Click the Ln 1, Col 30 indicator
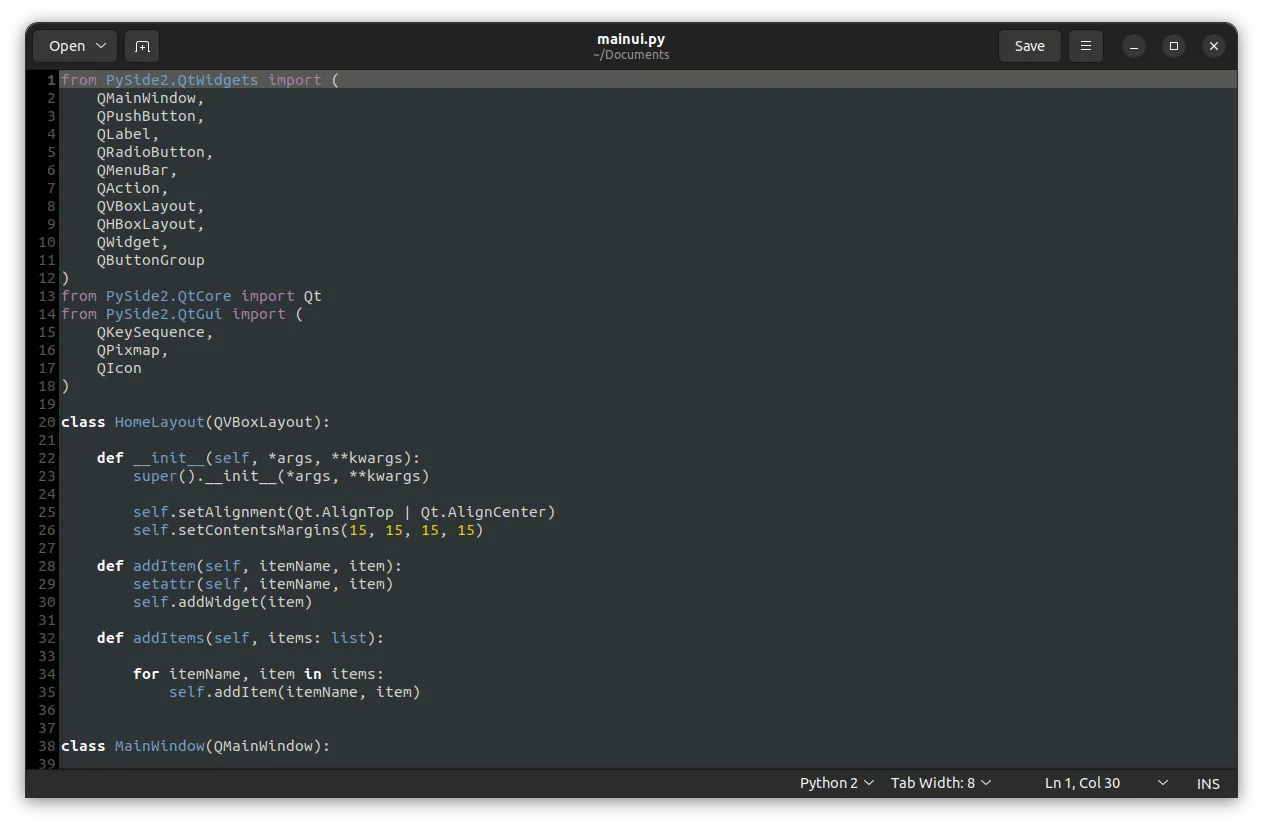 (1082, 783)
